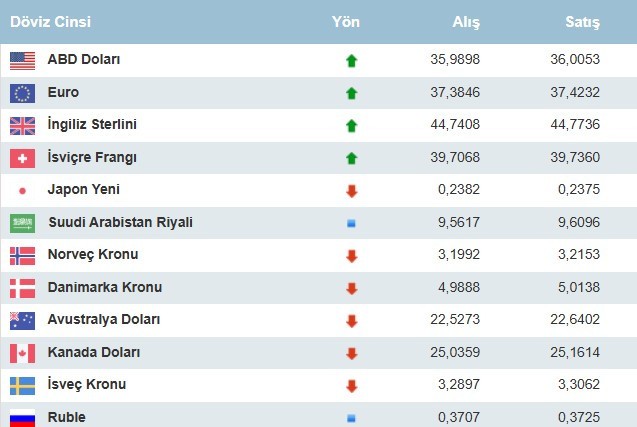Select the İngiliz Sterlini currency name
The image size is (637, 427).
92,124
